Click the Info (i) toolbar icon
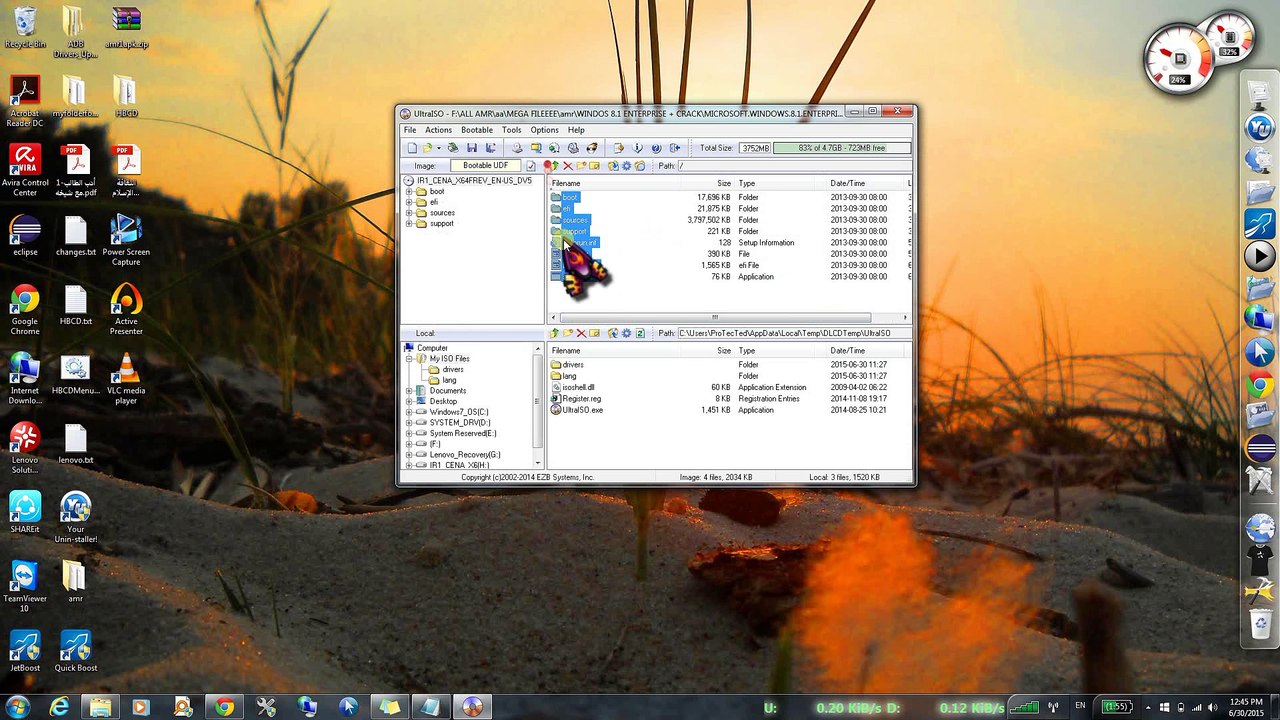The width and height of the screenshot is (1280, 720). coord(637,148)
